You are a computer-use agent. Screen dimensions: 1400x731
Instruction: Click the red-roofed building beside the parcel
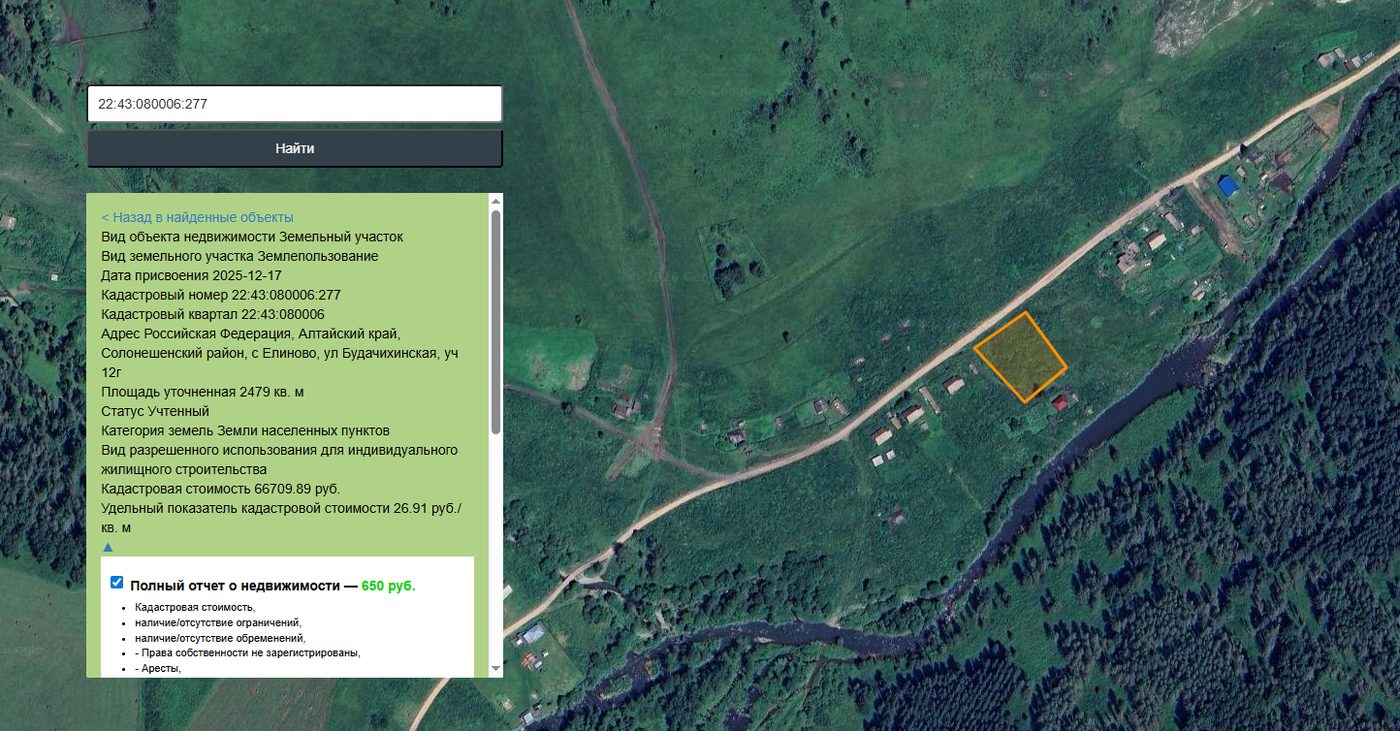tap(1061, 402)
